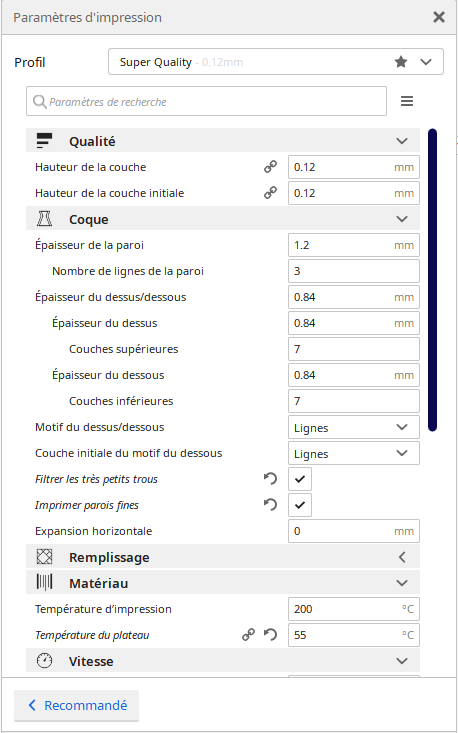Viewport: 458px width, 733px height.
Task: Reset the Imprimer parois fines setting
Action: 270,505
